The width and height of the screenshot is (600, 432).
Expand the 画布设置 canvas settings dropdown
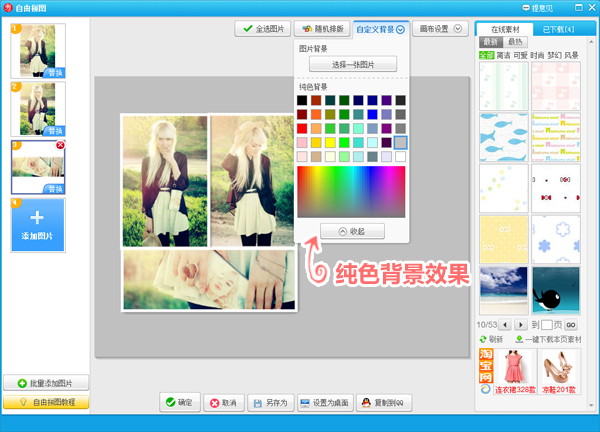pos(441,29)
